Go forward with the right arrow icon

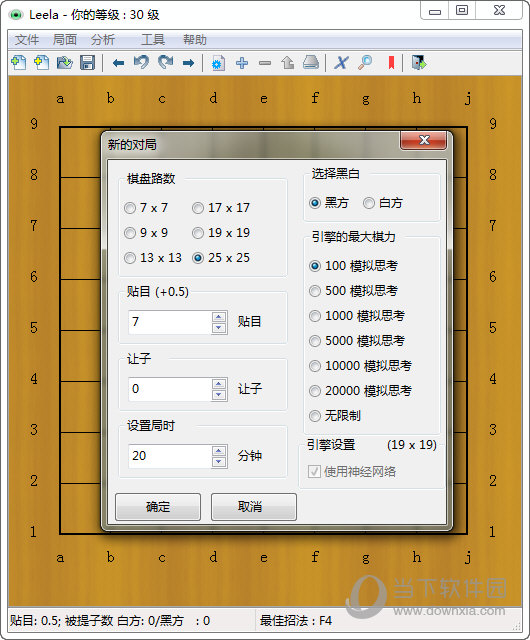point(188,63)
